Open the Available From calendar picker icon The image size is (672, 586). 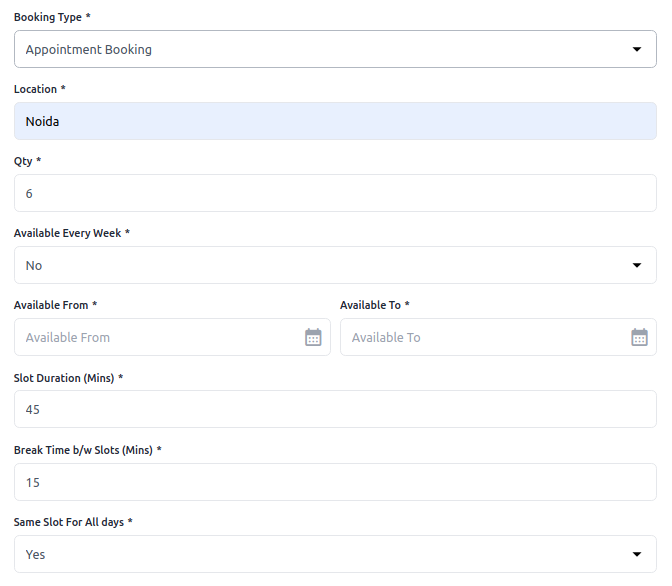click(313, 337)
